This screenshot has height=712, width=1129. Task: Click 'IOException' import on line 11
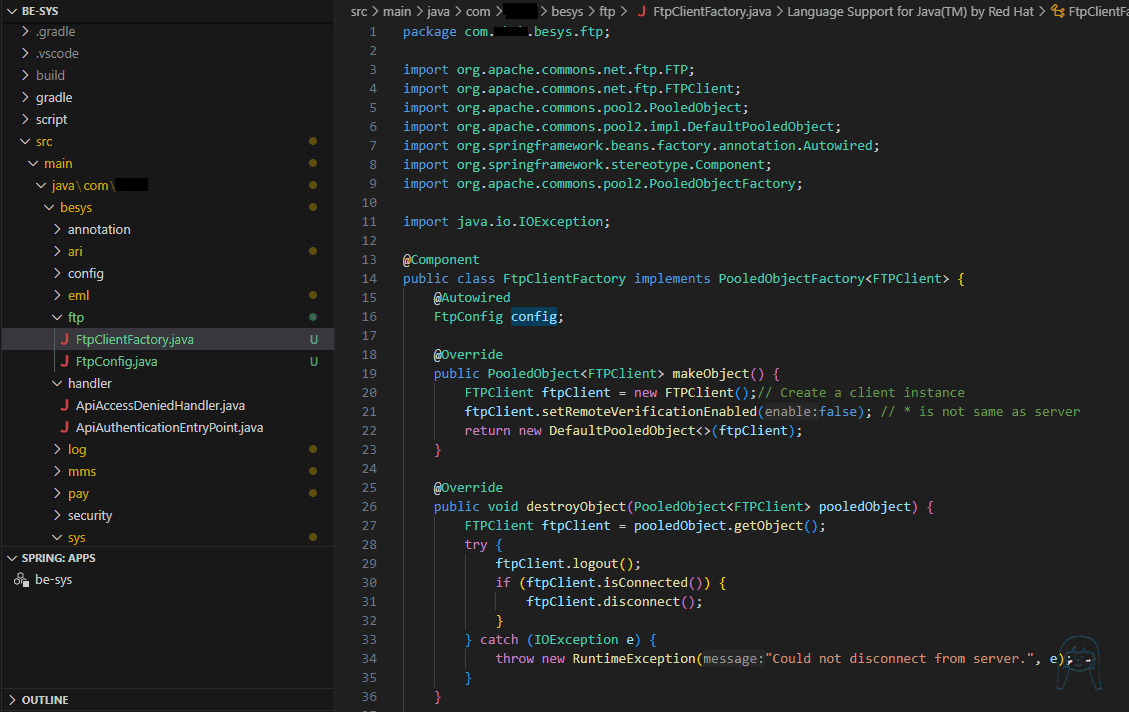tap(561, 222)
